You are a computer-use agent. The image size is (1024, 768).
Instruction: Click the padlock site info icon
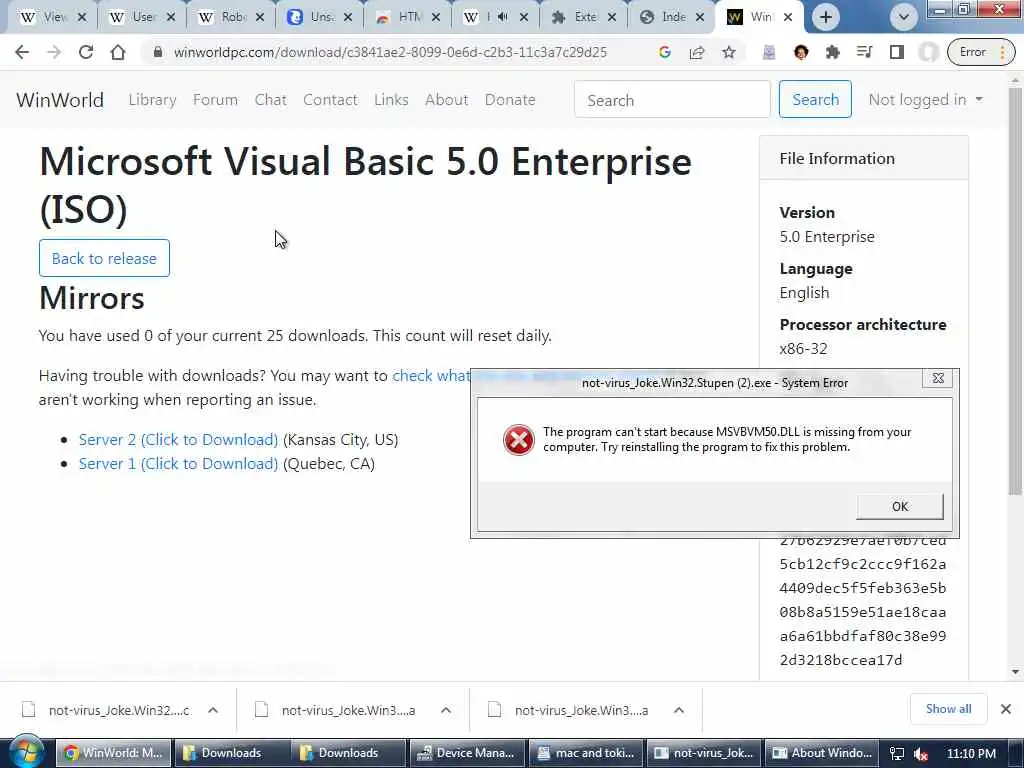(x=157, y=52)
